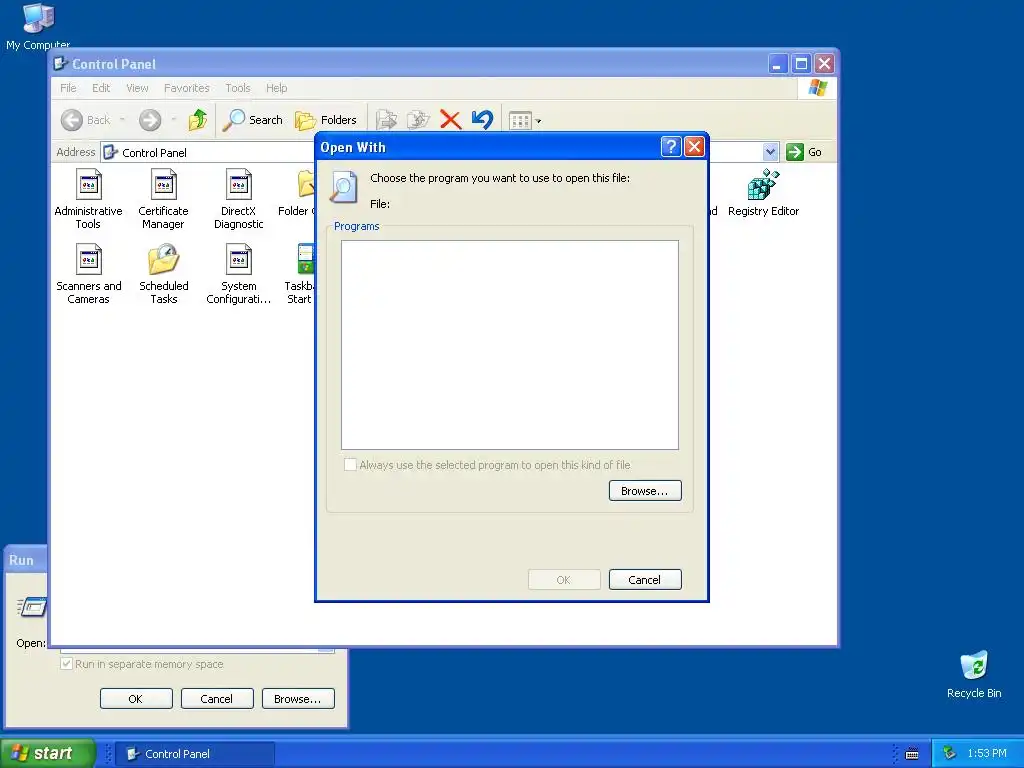
Task: Open the DirectX Diagnostic icon
Action: point(238,199)
